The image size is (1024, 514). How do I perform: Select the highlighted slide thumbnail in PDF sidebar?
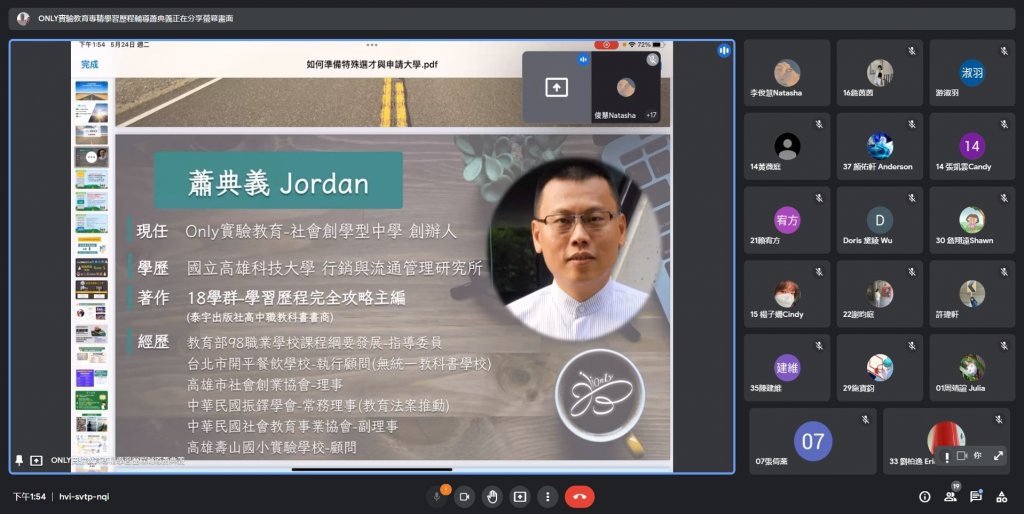(91, 157)
